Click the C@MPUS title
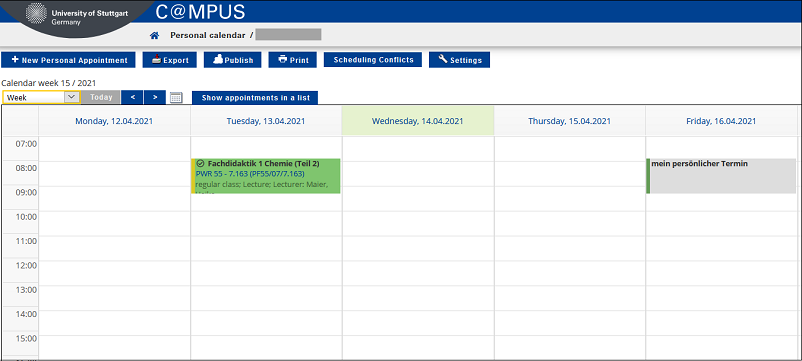The image size is (802, 361). pyautogui.click(x=200, y=11)
